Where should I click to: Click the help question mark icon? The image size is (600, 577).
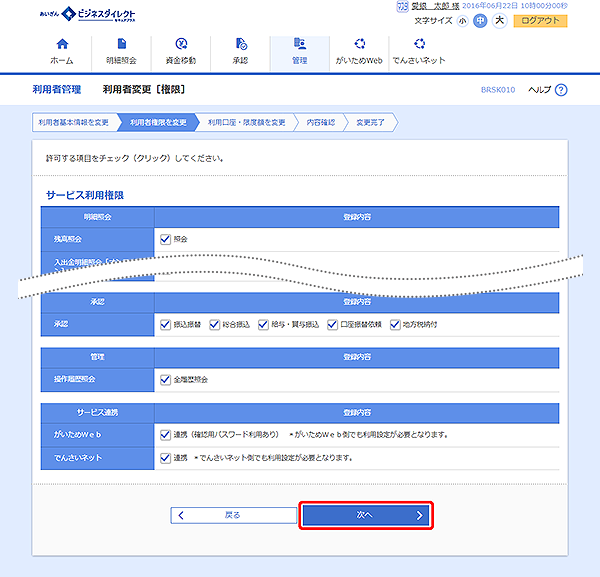point(561,90)
